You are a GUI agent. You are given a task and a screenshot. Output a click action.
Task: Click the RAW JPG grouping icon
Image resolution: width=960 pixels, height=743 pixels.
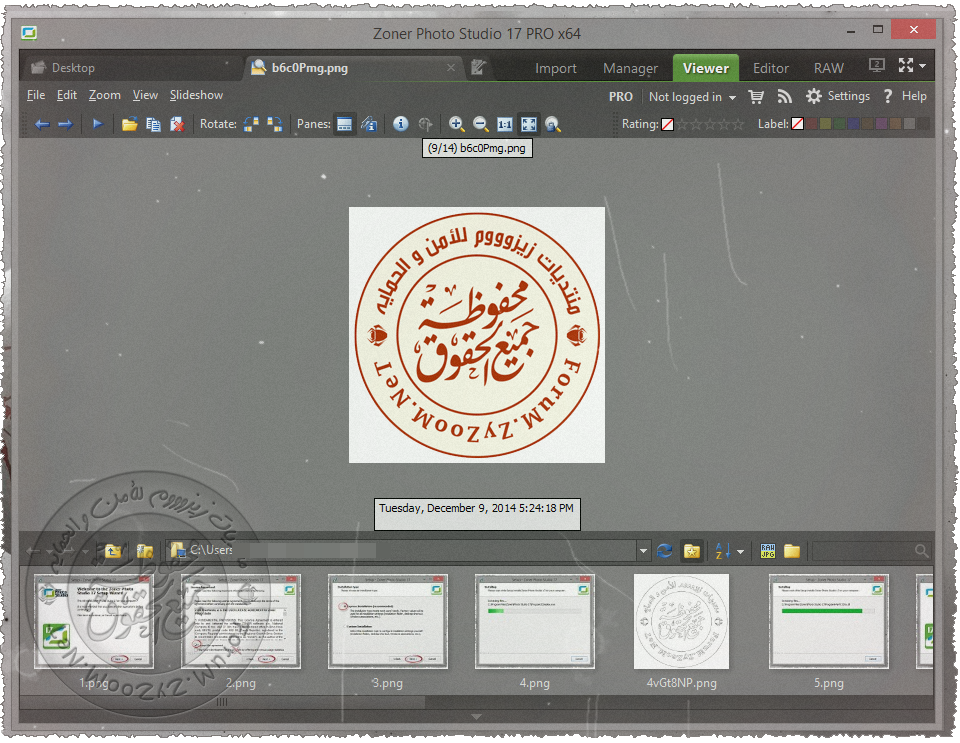[768, 551]
